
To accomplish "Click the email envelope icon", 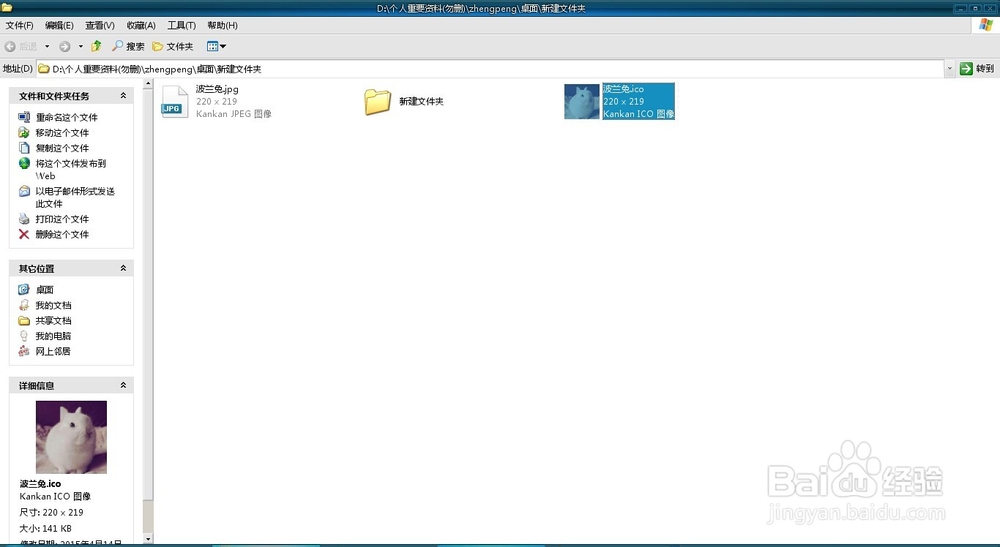I will point(24,191).
